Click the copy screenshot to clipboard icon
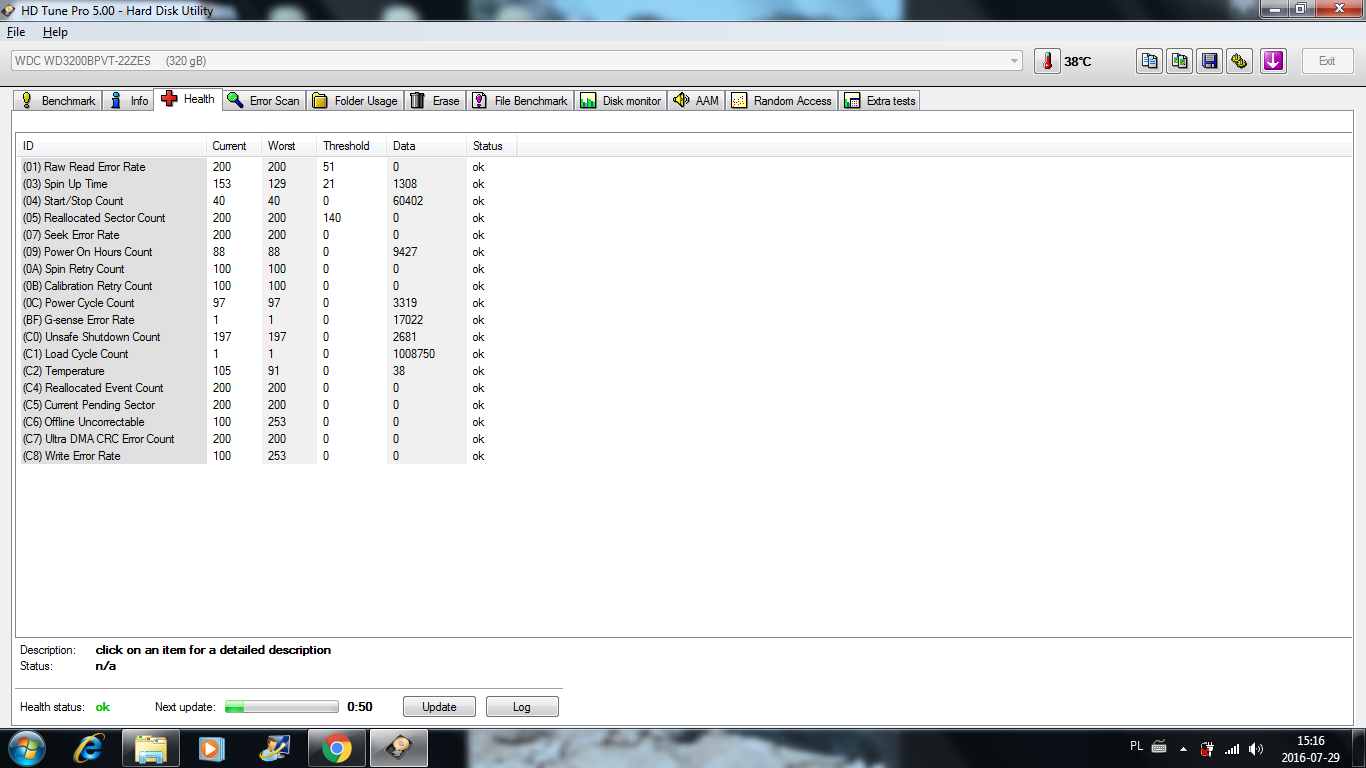This screenshot has height=768, width=1366. [x=1180, y=61]
